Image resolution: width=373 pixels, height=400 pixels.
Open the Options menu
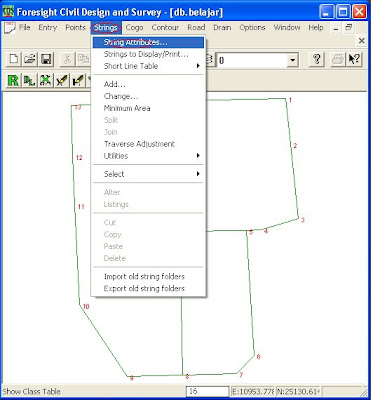252,27
